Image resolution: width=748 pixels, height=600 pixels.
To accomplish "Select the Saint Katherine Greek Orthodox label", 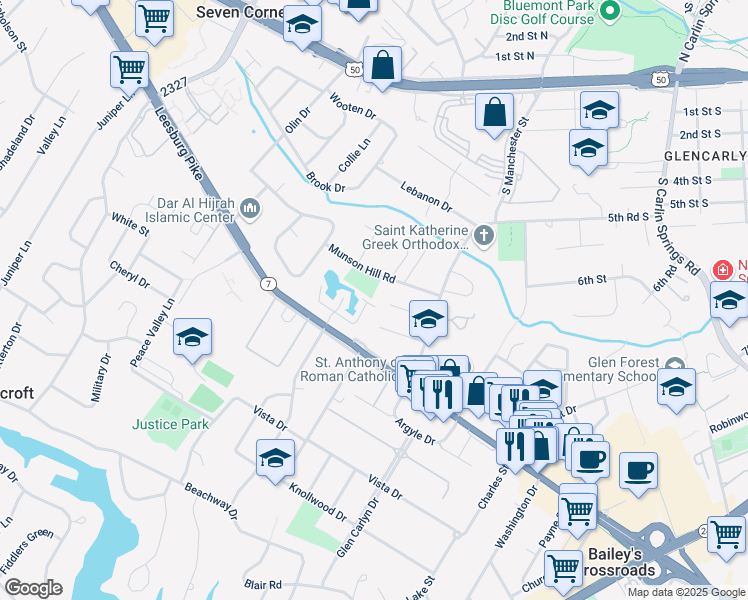I will 416,237.
